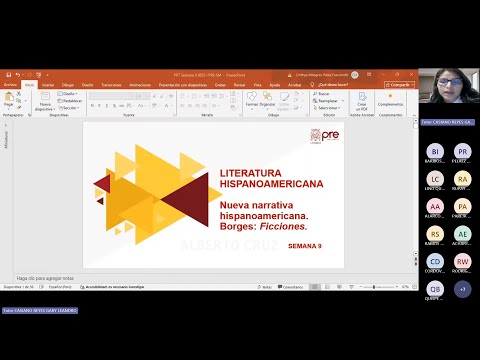Toggle italic (K) formatting
The width and height of the screenshot is (480, 360).
(99, 106)
